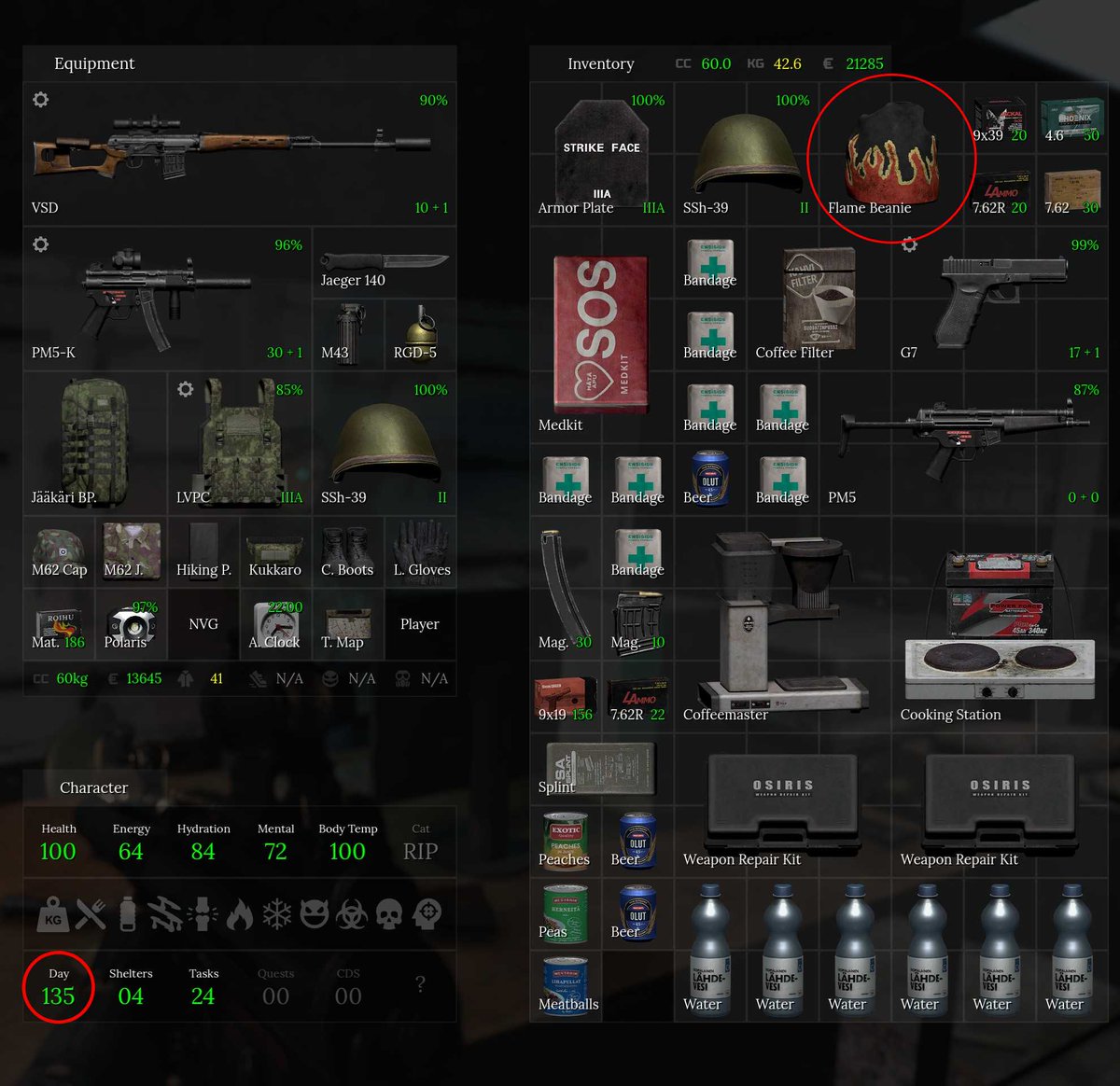Click the empty NVG slot
Viewport: 1120px width, 1086px height.
[x=203, y=624]
